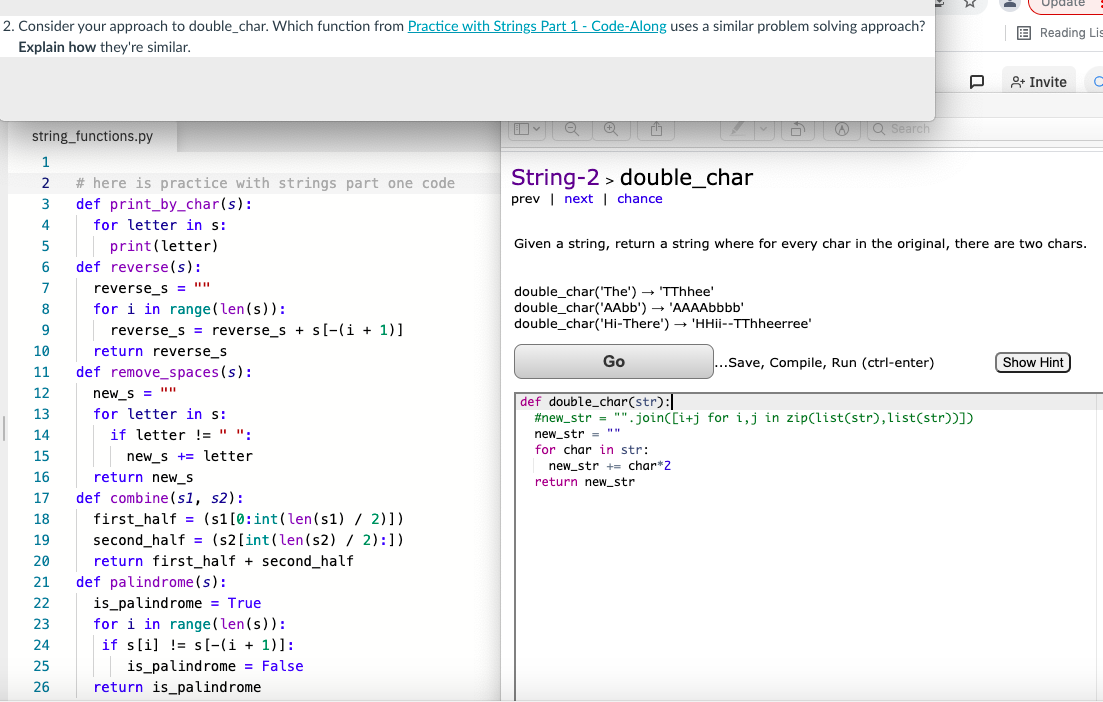Click the double_char problem title

click(686, 177)
